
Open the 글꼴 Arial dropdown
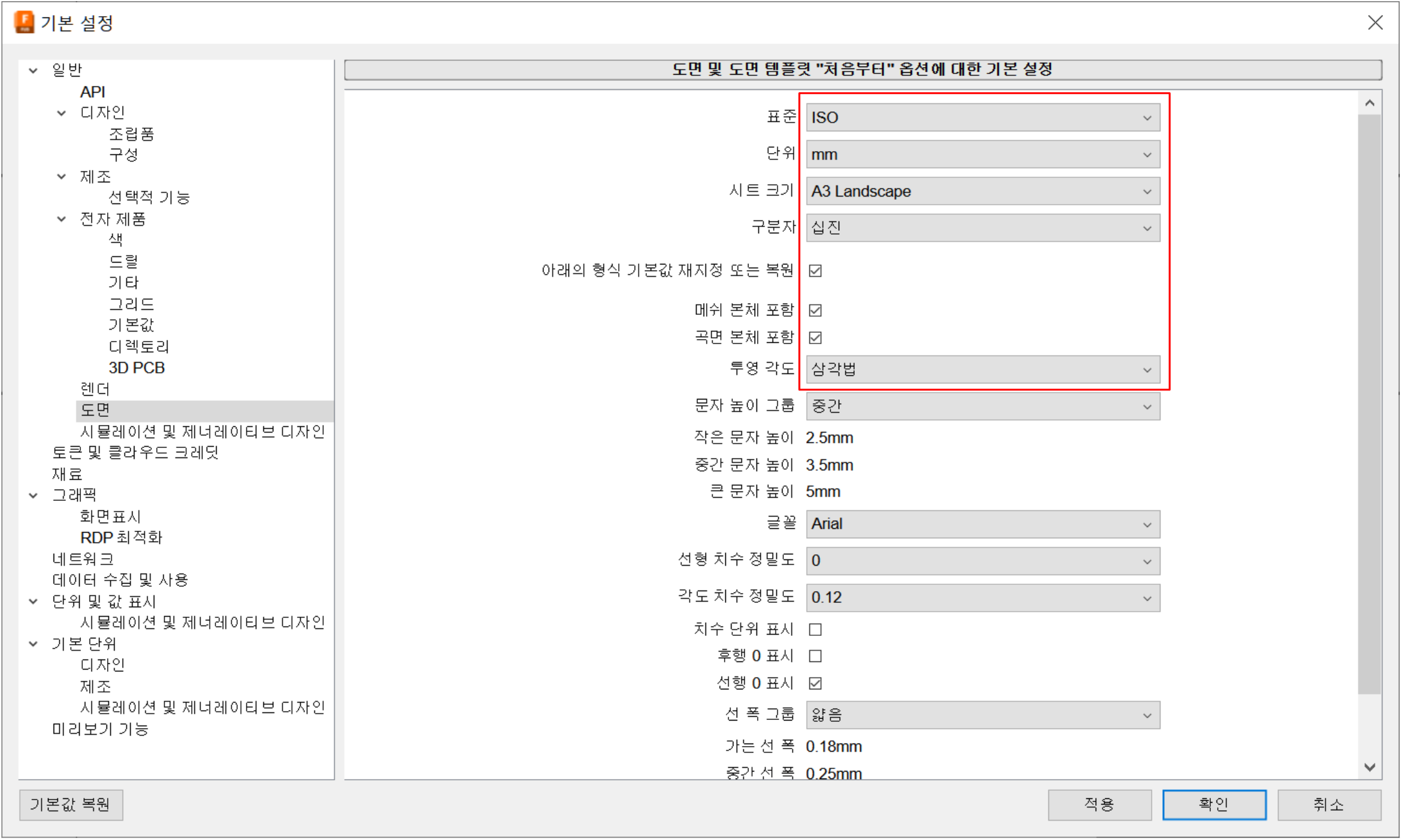pos(982,525)
